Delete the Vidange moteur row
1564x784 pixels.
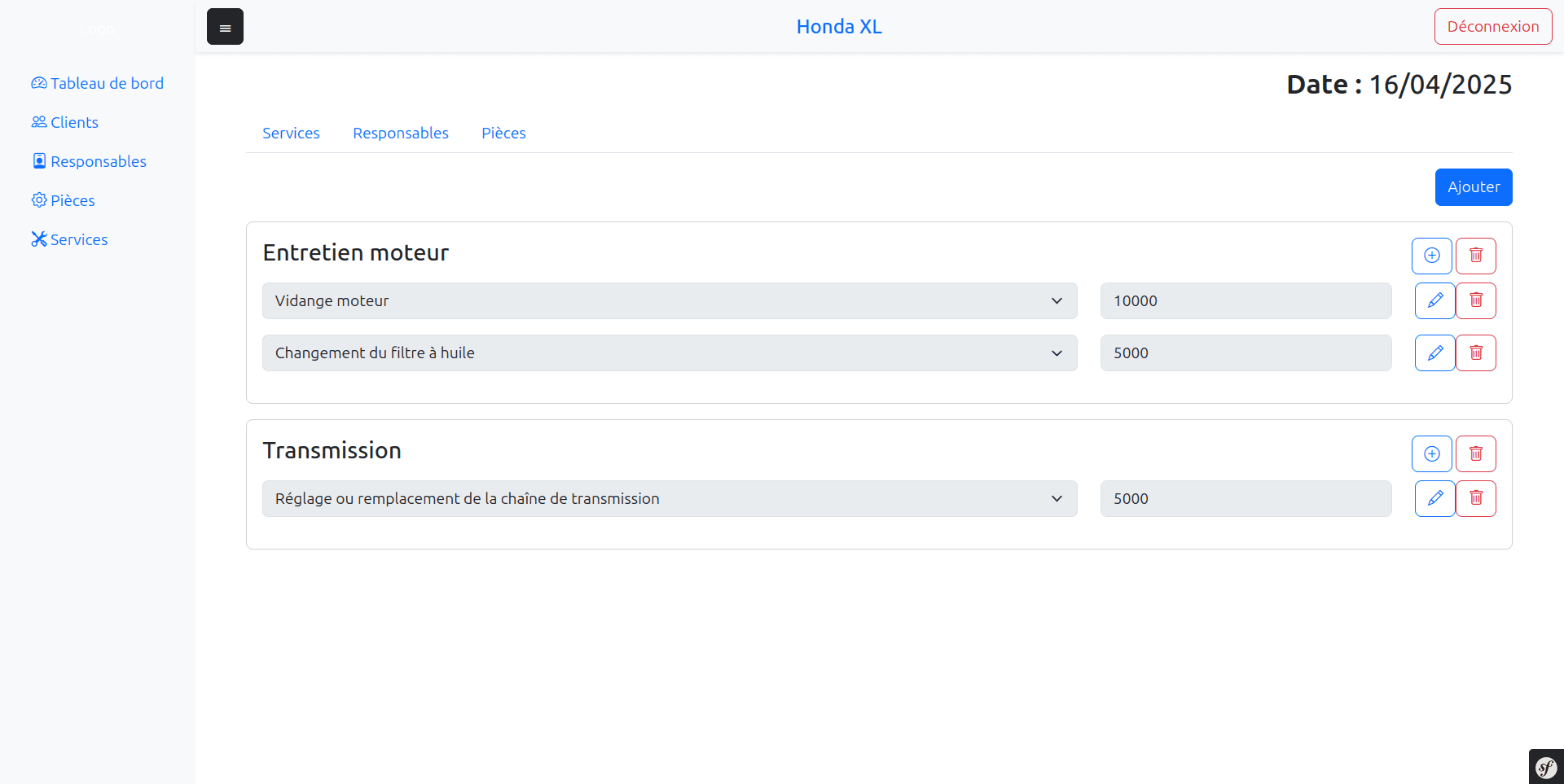click(x=1476, y=300)
